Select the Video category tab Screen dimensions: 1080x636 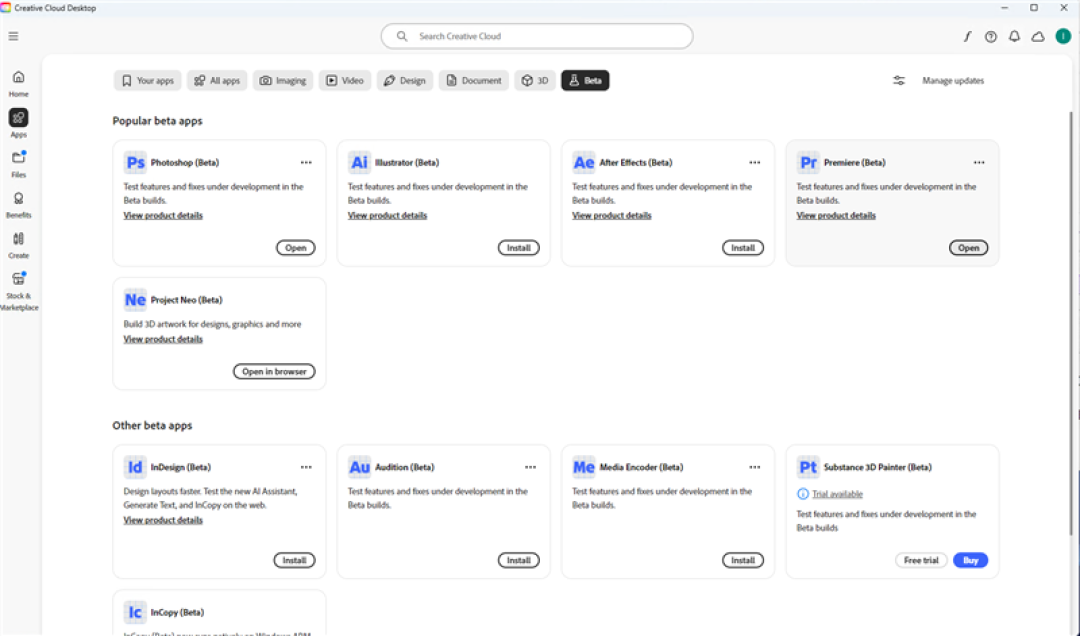coord(345,81)
